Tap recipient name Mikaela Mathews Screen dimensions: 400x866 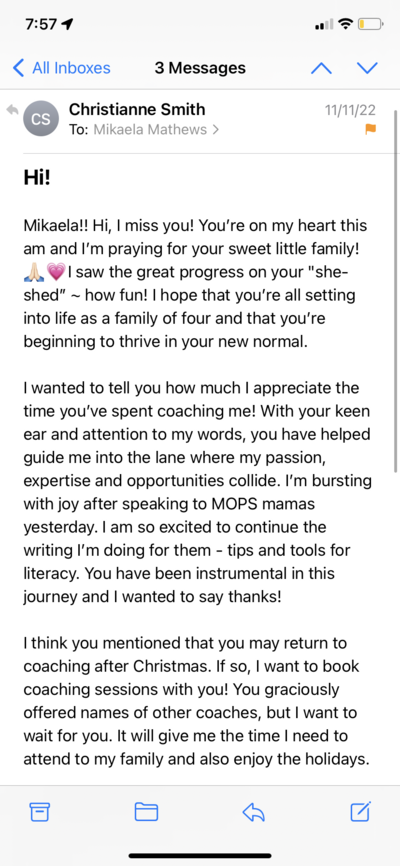tap(150, 130)
